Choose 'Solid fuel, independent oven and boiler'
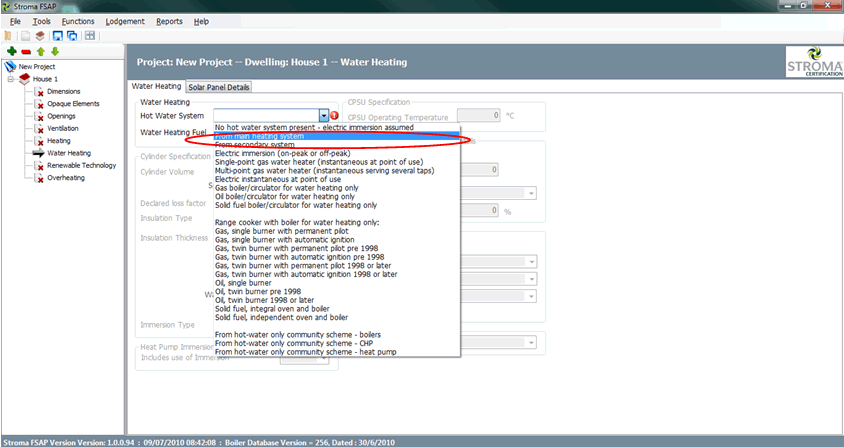844x447 pixels. 337,317
